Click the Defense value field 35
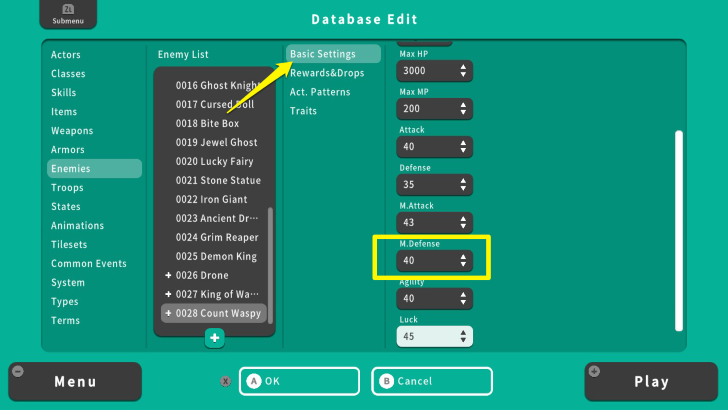 434,184
